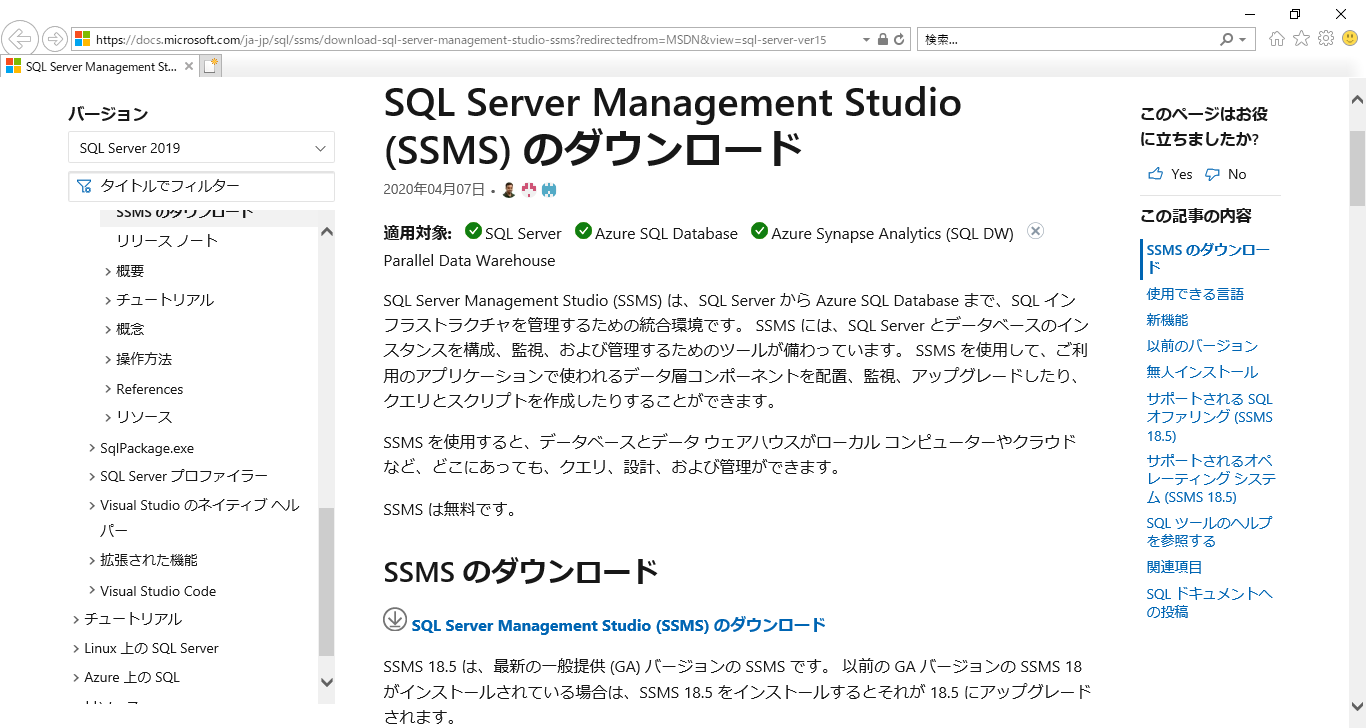Viewport: 1366px width, 728px height.
Task: Select the SQL Server Management St... browser tab
Action: click(100, 66)
